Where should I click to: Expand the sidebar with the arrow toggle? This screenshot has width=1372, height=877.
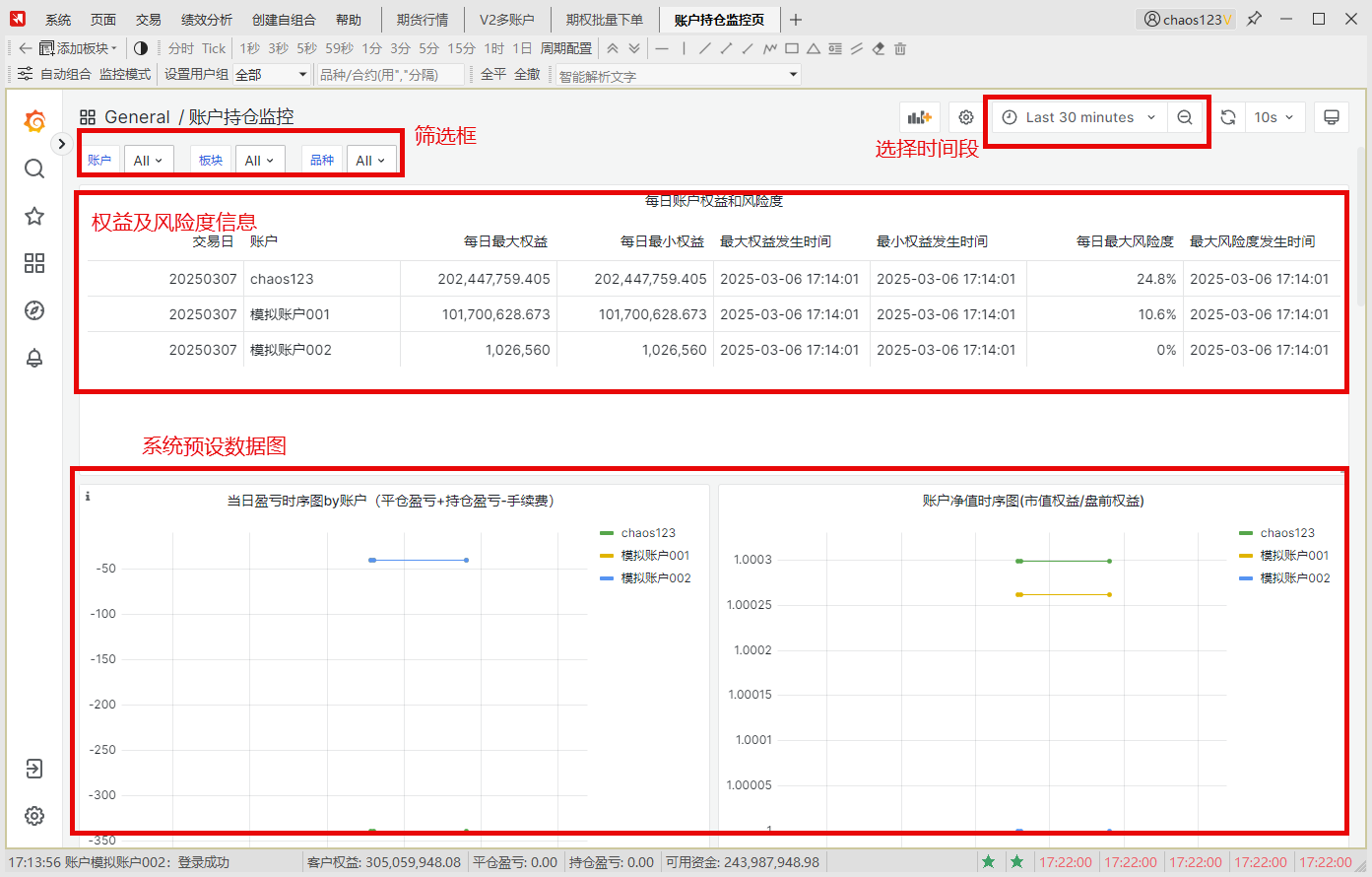(61, 144)
